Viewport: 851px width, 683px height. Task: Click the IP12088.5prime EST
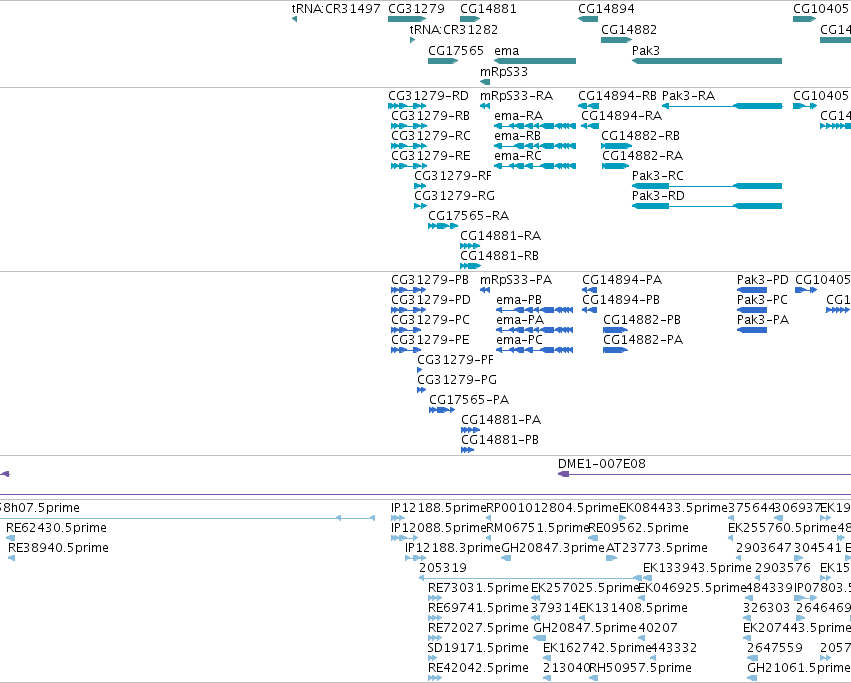pyautogui.click(x=405, y=538)
